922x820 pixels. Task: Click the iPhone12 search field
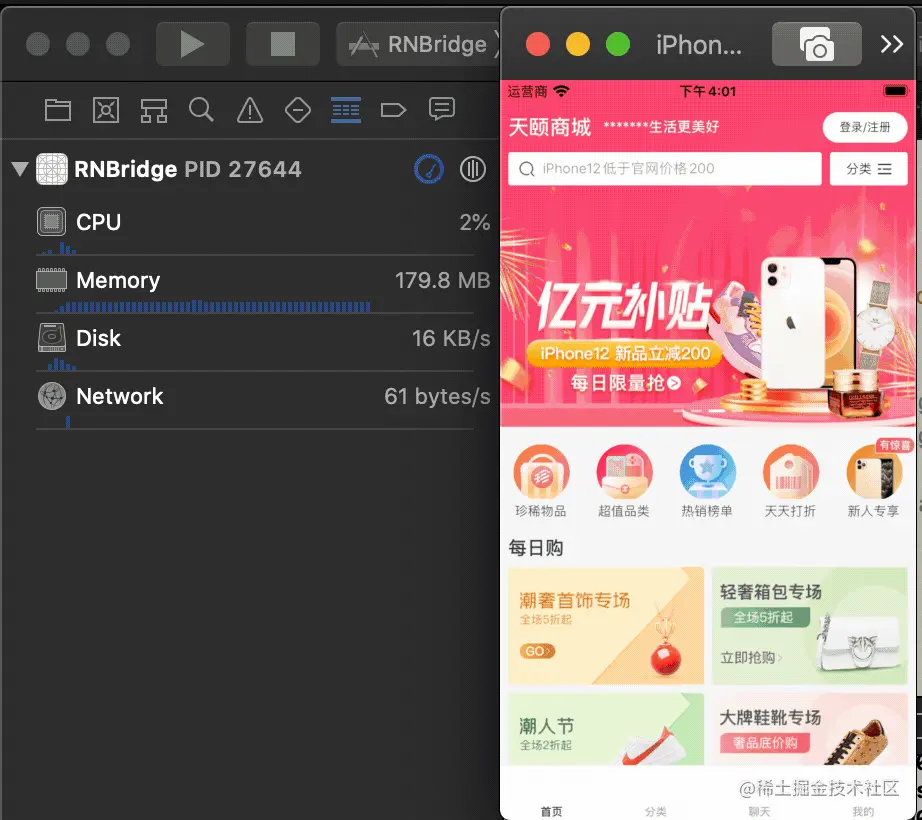[664, 169]
